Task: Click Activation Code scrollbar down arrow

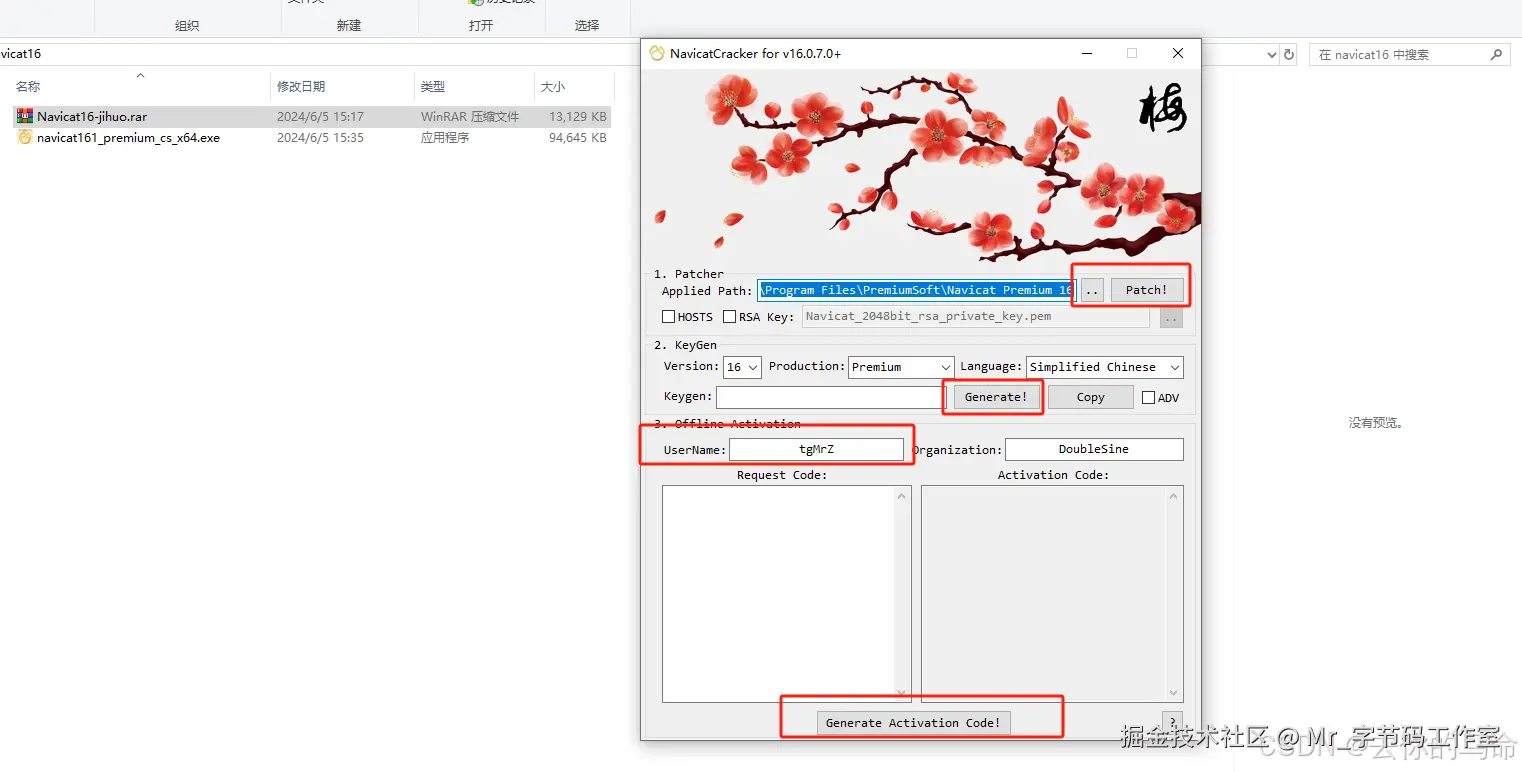Action: (x=1175, y=693)
